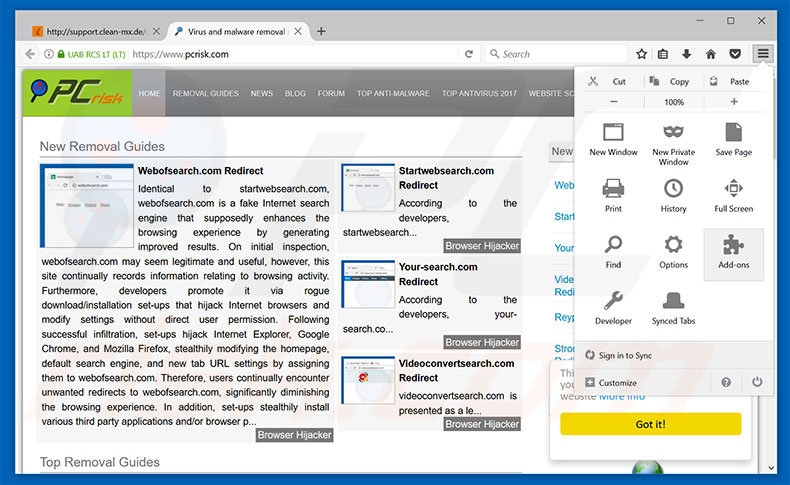Open a New Private Window
The width and height of the screenshot is (790, 485).
point(674,144)
